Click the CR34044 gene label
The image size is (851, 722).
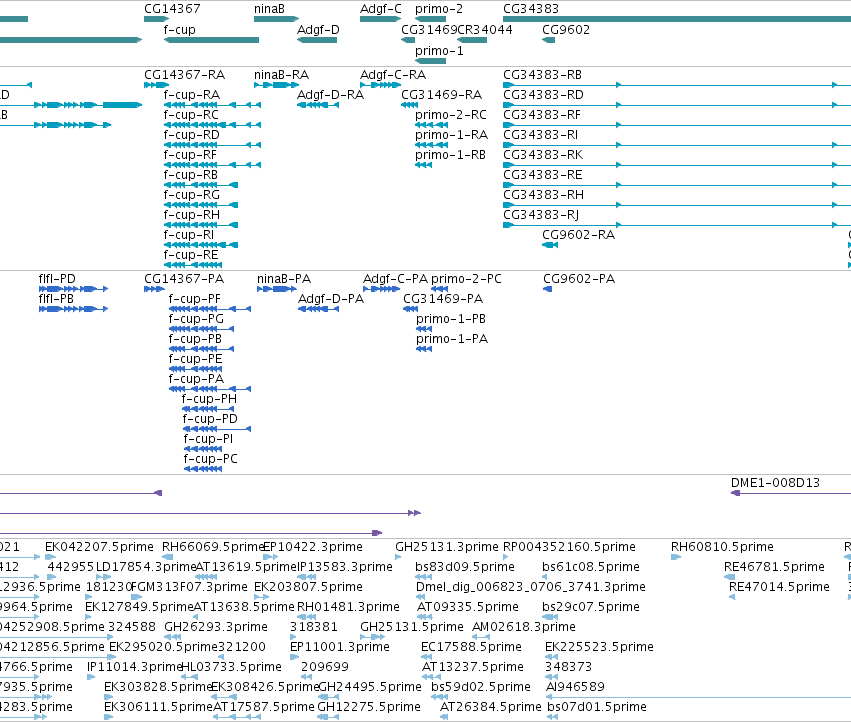[485, 30]
